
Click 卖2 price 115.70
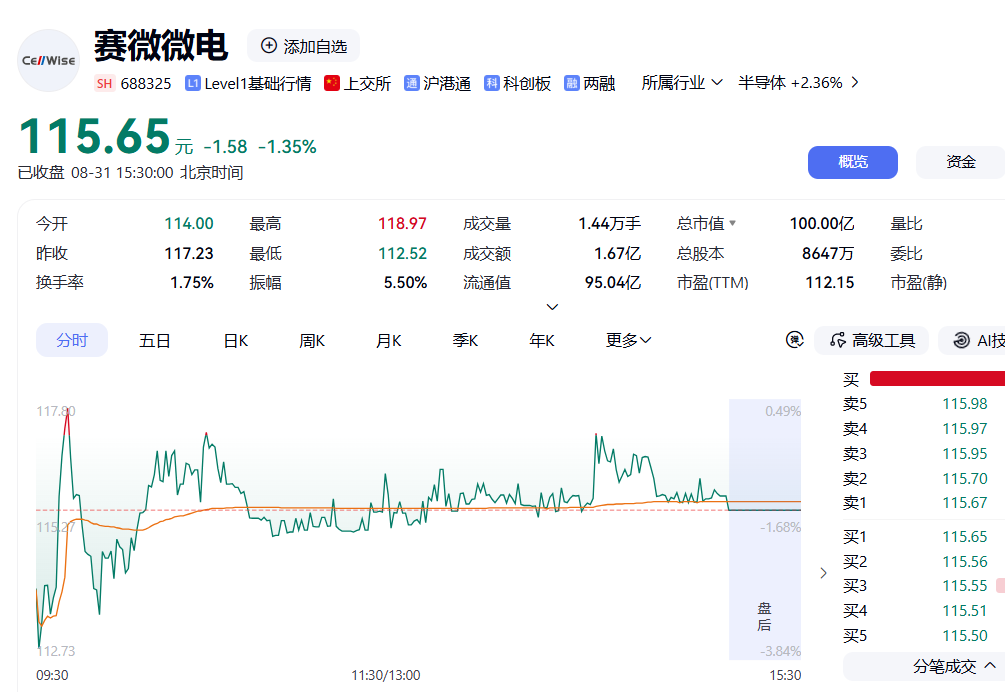[965, 479]
